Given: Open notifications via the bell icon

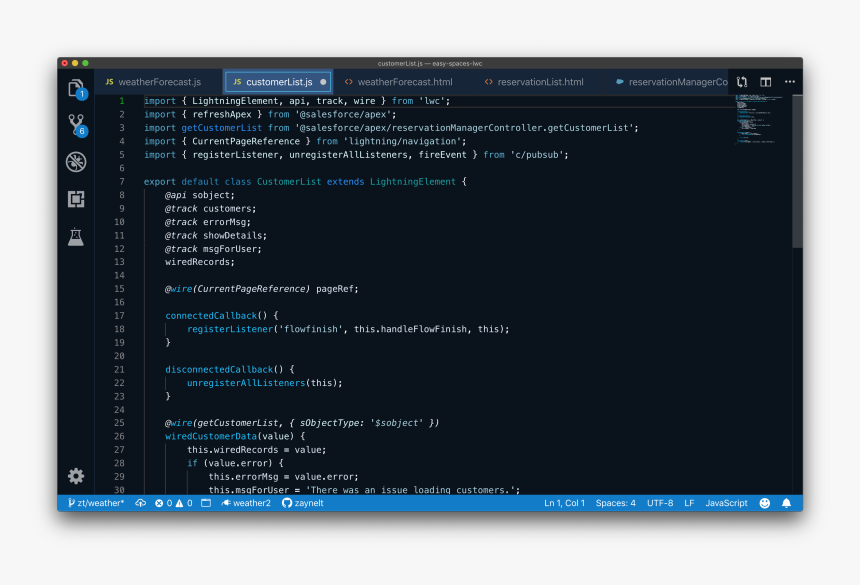Looking at the screenshot, I should (786, 503).
